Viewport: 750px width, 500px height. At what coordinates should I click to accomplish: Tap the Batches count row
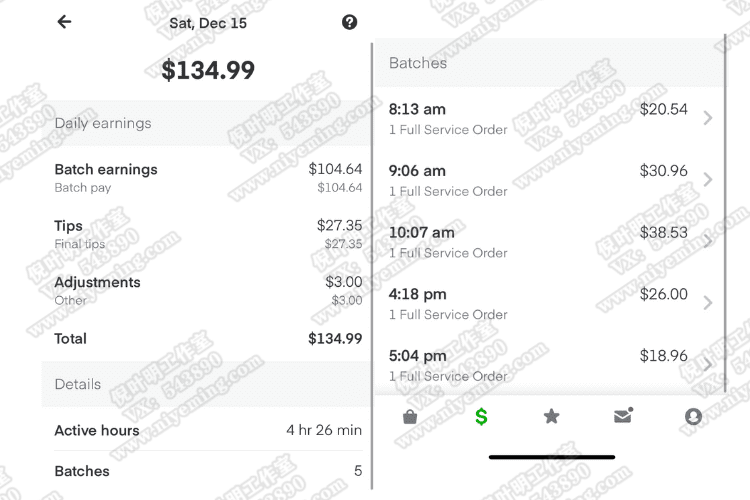(x=208, y=471)
